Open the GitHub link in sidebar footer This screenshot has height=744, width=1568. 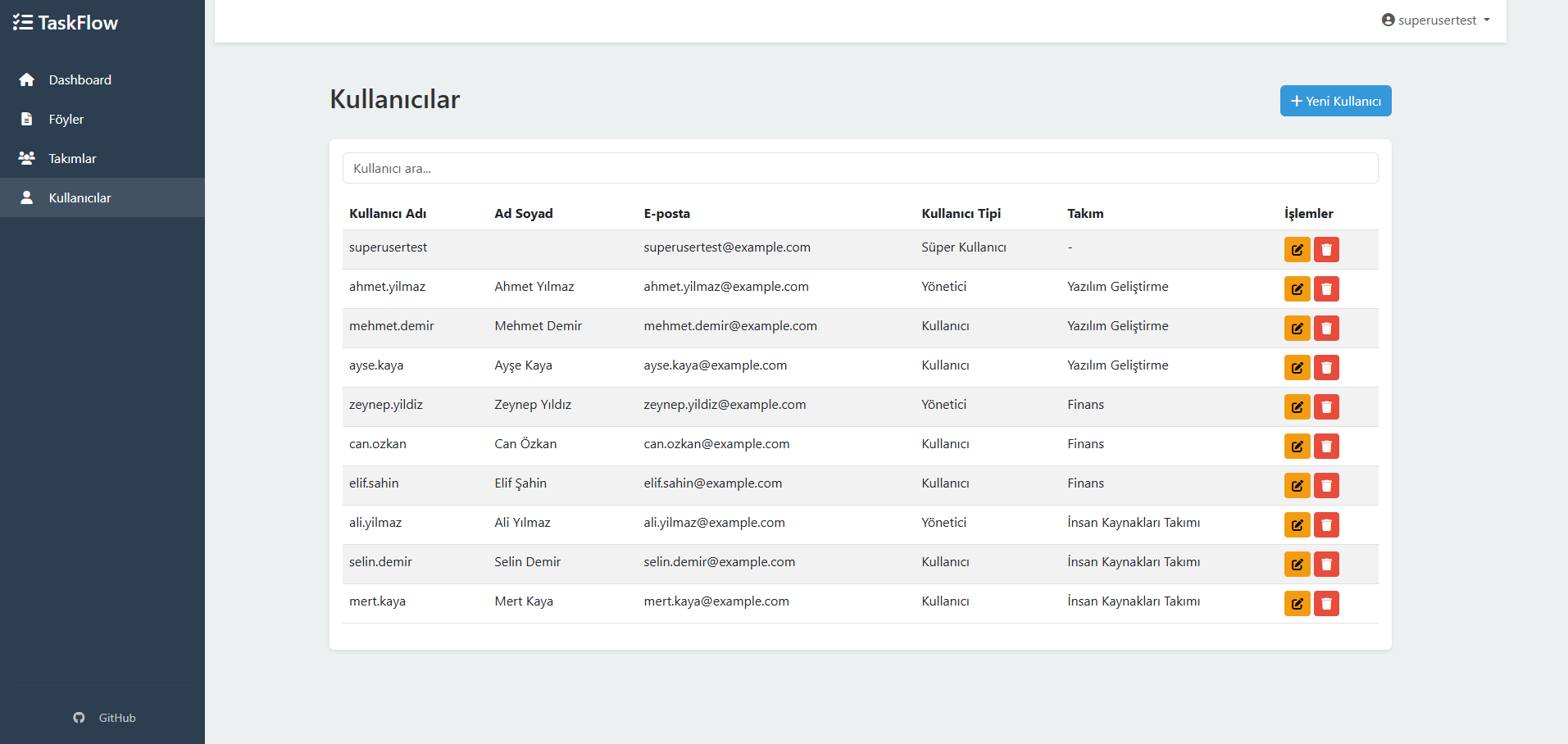pyautogui.click(x=105, y=718)
